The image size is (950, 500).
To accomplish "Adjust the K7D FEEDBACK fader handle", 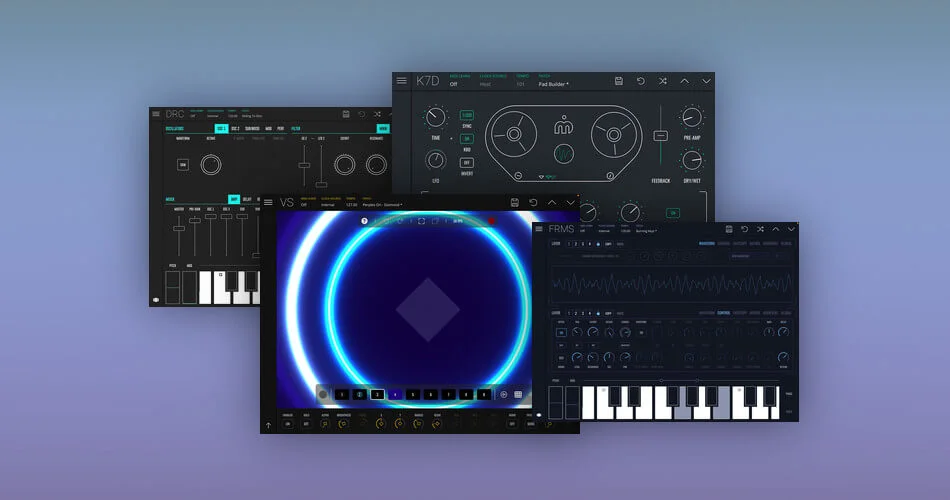I will tap(660, 136).
